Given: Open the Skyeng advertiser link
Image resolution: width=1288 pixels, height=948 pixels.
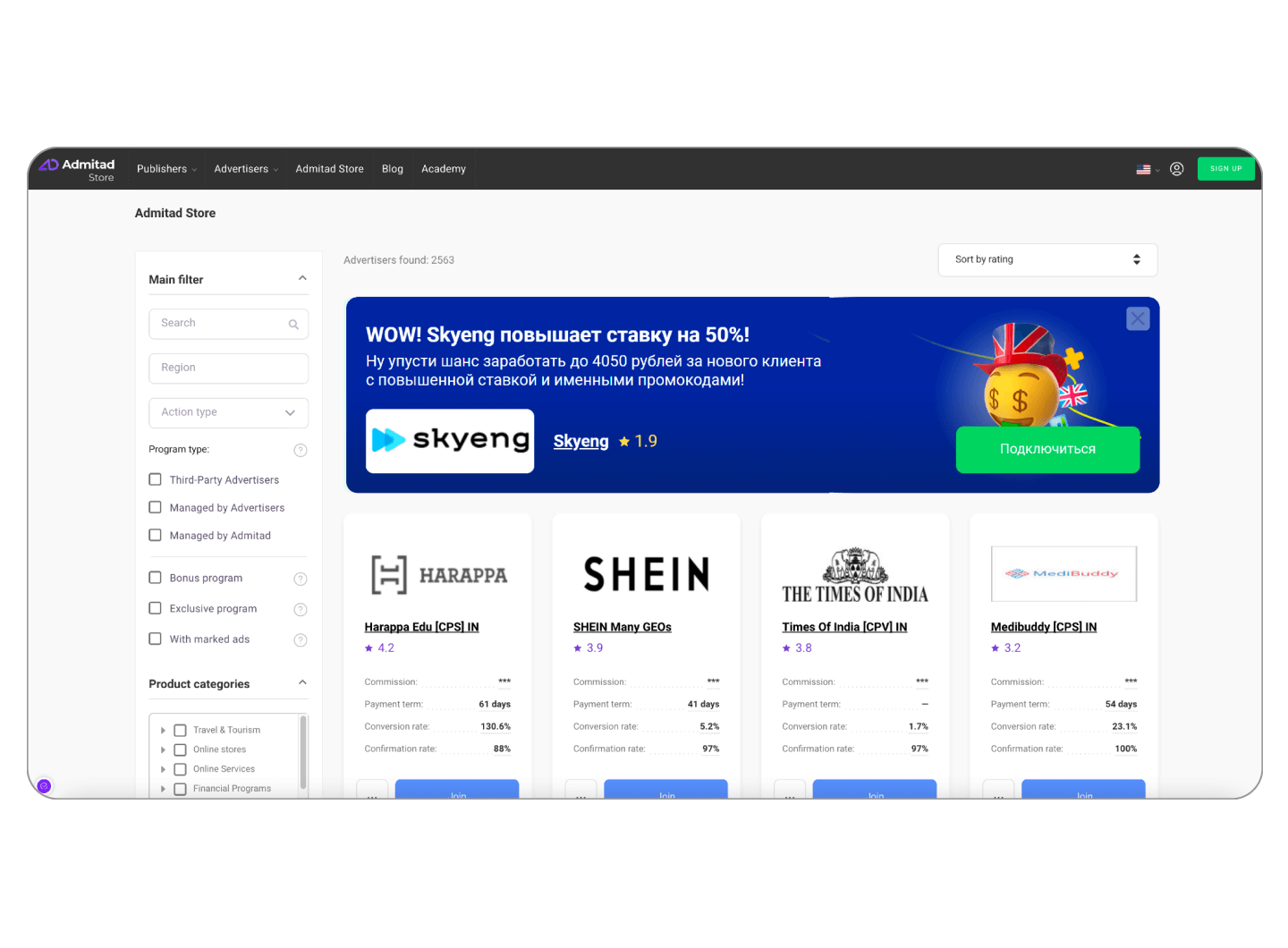Looking at the screenshot, I should [580, 442].
